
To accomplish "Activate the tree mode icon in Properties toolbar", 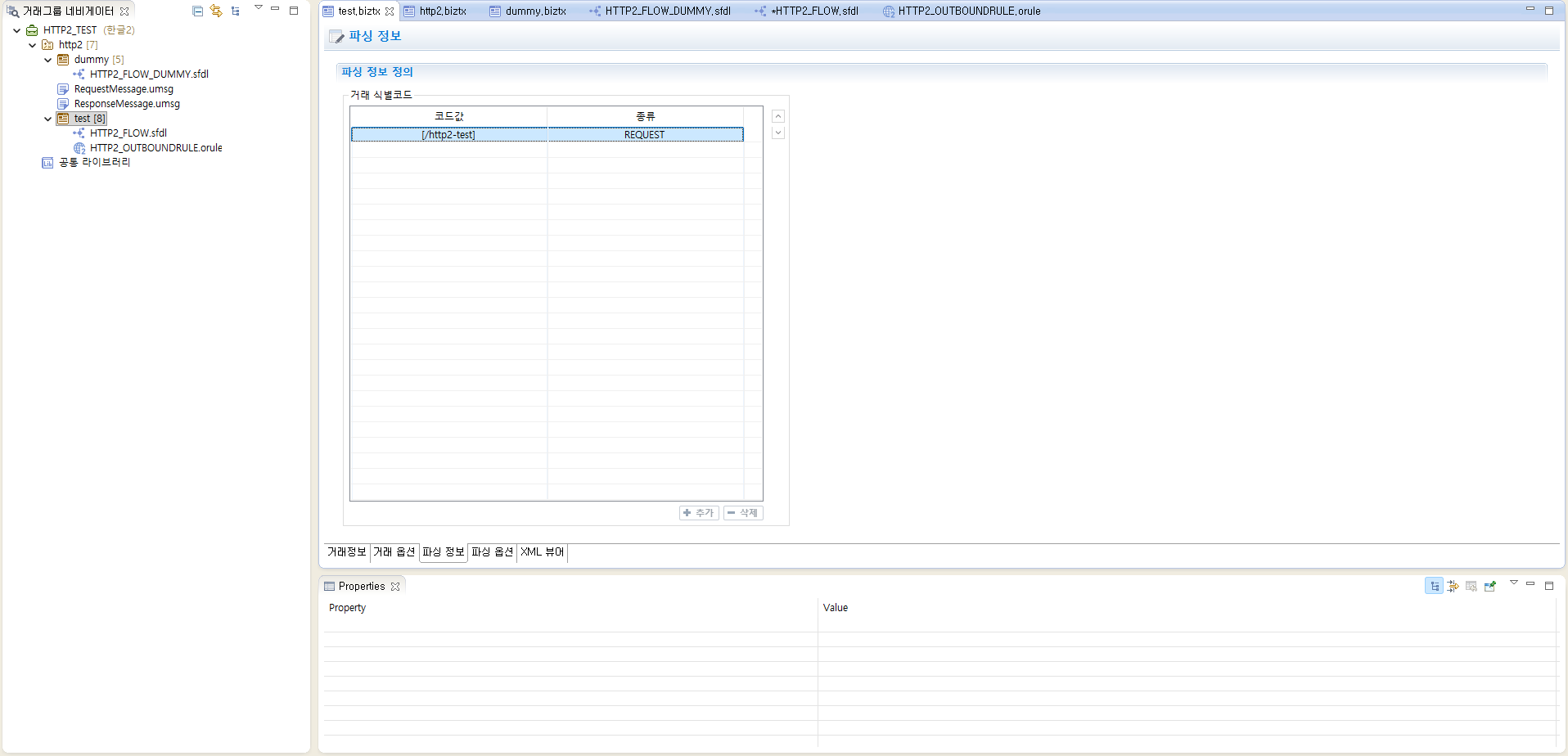I will 1434,585.
